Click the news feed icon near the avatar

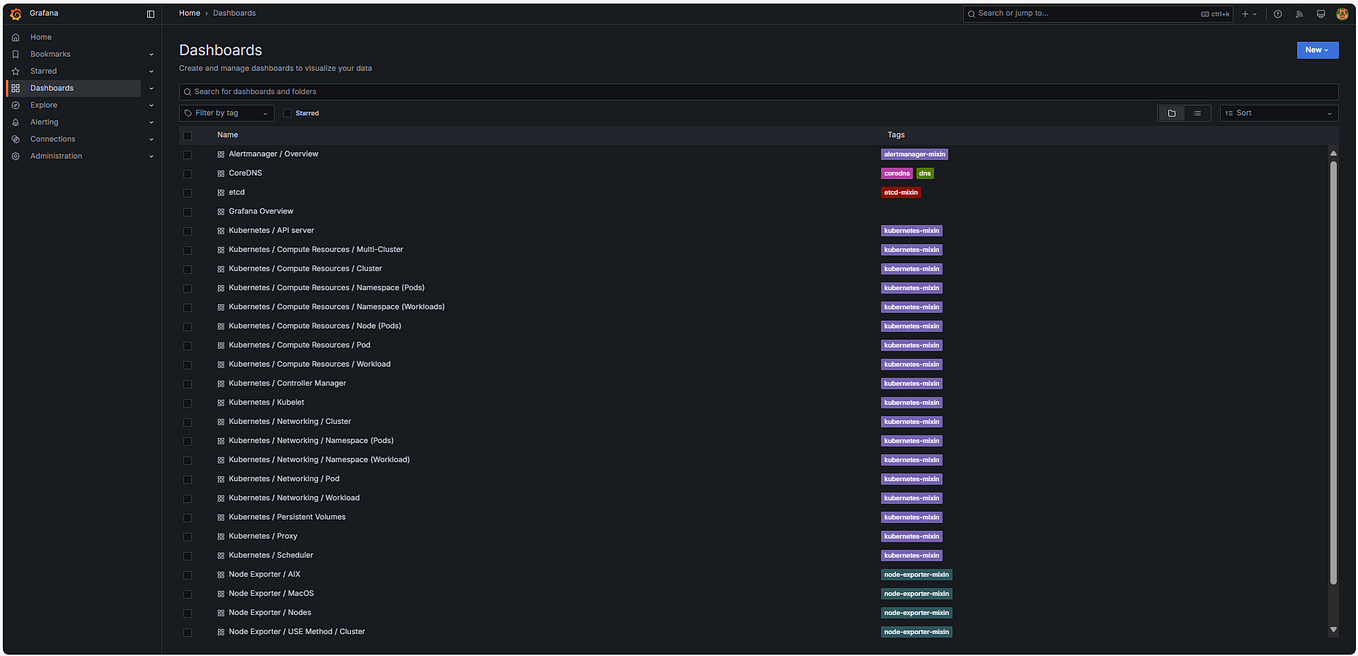[1299, 13]
